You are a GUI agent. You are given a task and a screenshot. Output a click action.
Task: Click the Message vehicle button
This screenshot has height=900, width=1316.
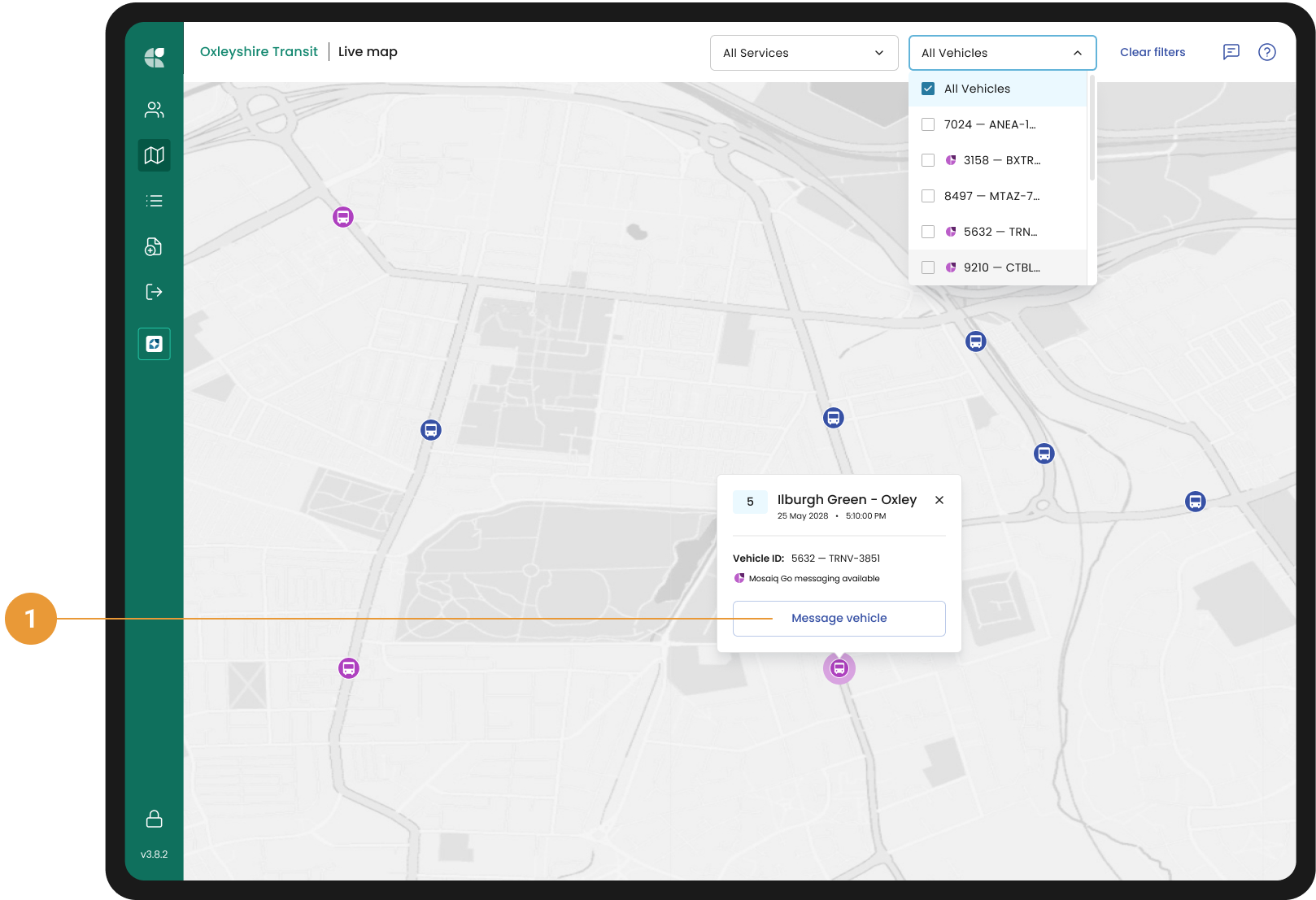pos(839,619)
